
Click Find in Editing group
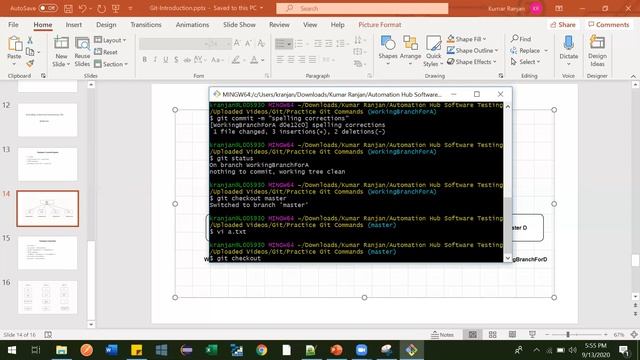[521, 39]
